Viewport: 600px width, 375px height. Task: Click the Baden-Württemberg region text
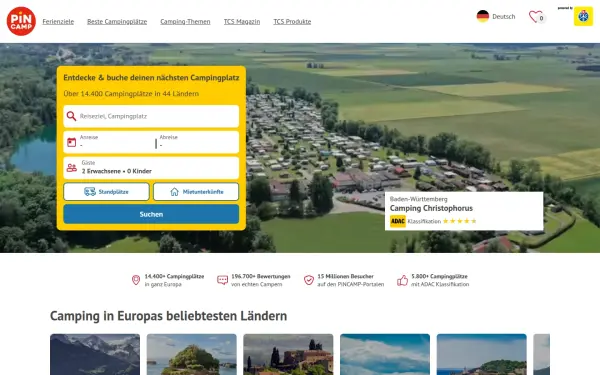418,199
